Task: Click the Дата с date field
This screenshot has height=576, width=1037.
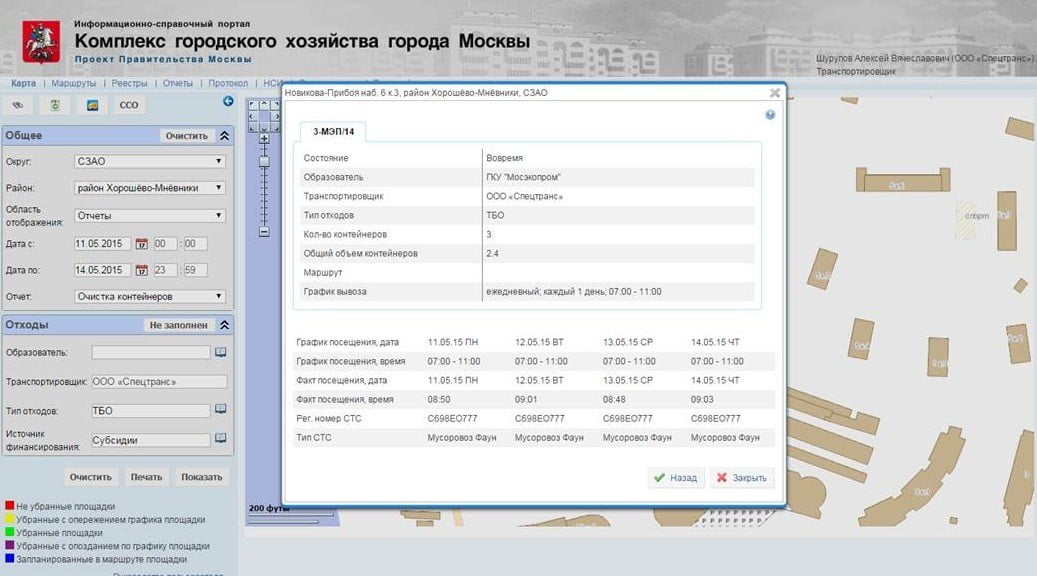Action: click(x=103, y=244)
